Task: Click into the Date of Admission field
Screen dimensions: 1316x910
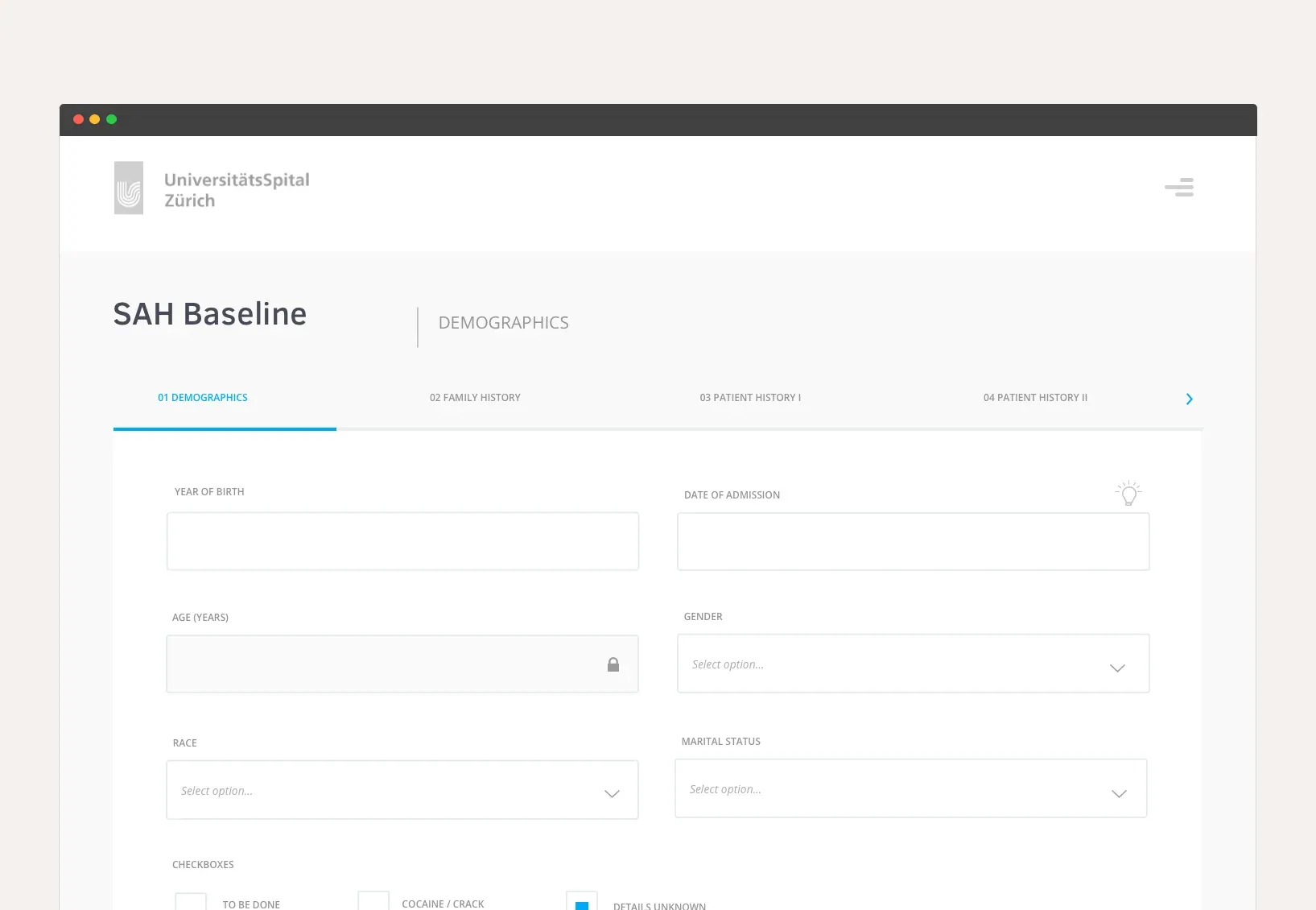Action: pos(913,542)
